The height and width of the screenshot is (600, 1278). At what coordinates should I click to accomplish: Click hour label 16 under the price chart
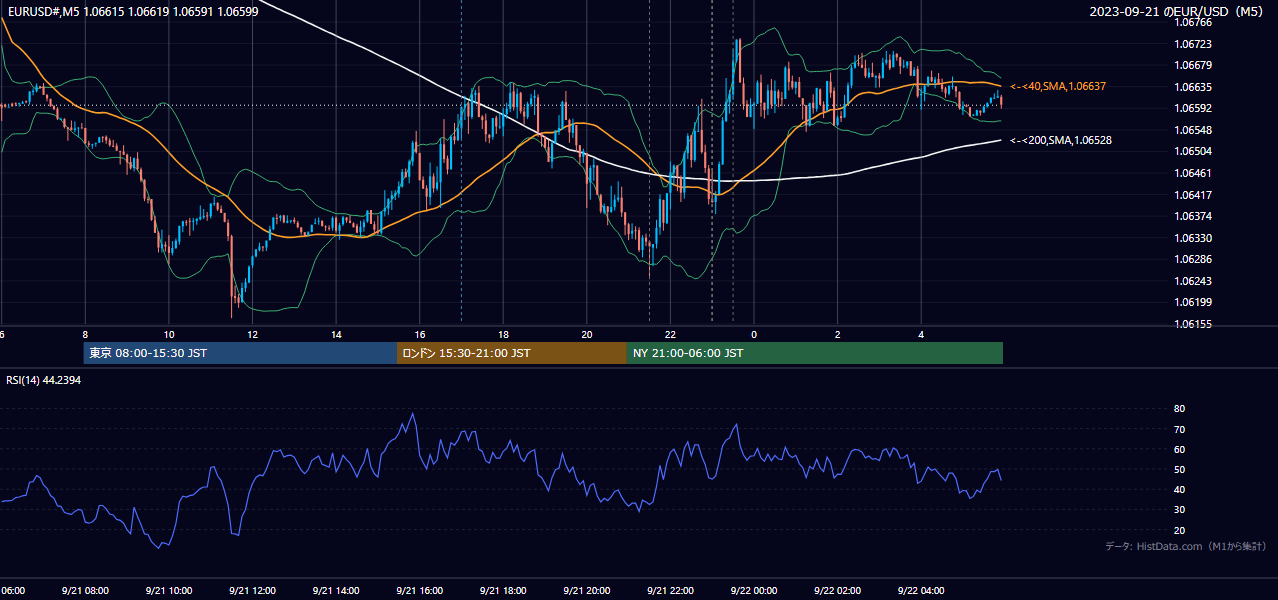[x=420, y=334]
